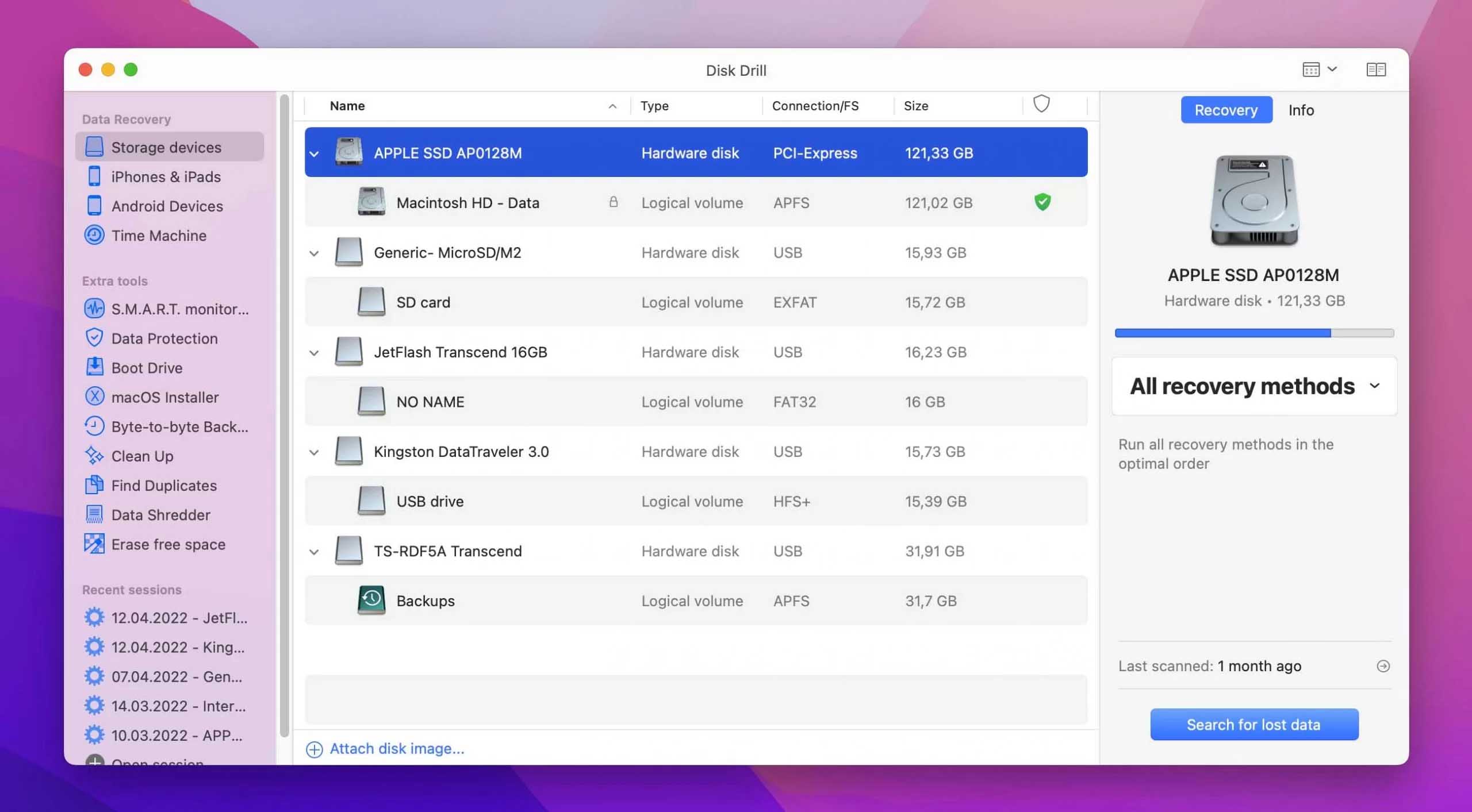Click Search for lost data button
The height and width of the screenshot is (812, 1472).
point(1253,724)
